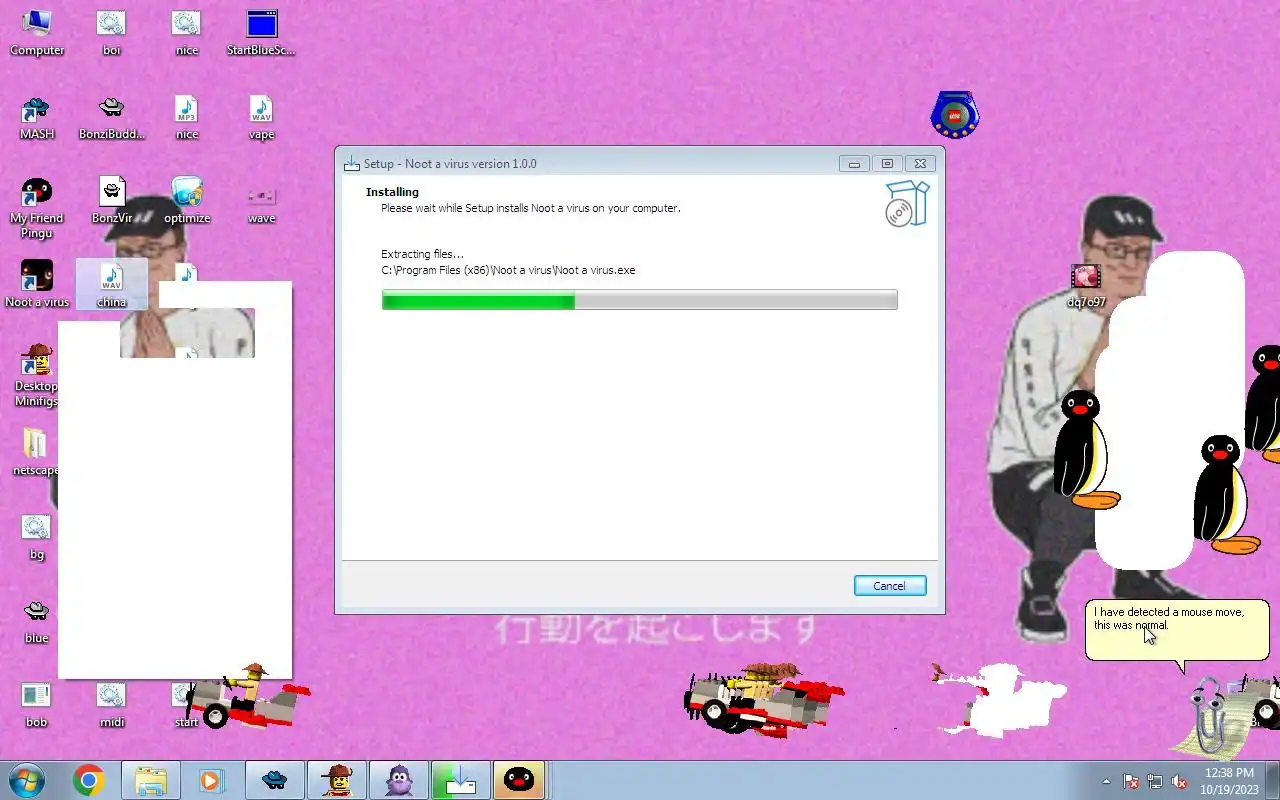Switch to the Lego minifig taskbar item
1280x800 pixels.
336,780
